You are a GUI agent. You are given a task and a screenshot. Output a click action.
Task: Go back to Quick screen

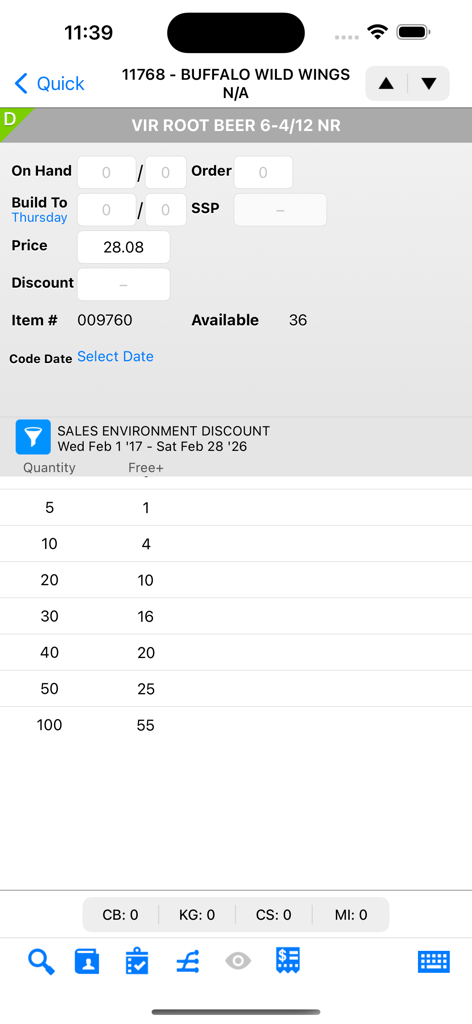(x=49, y=84)
